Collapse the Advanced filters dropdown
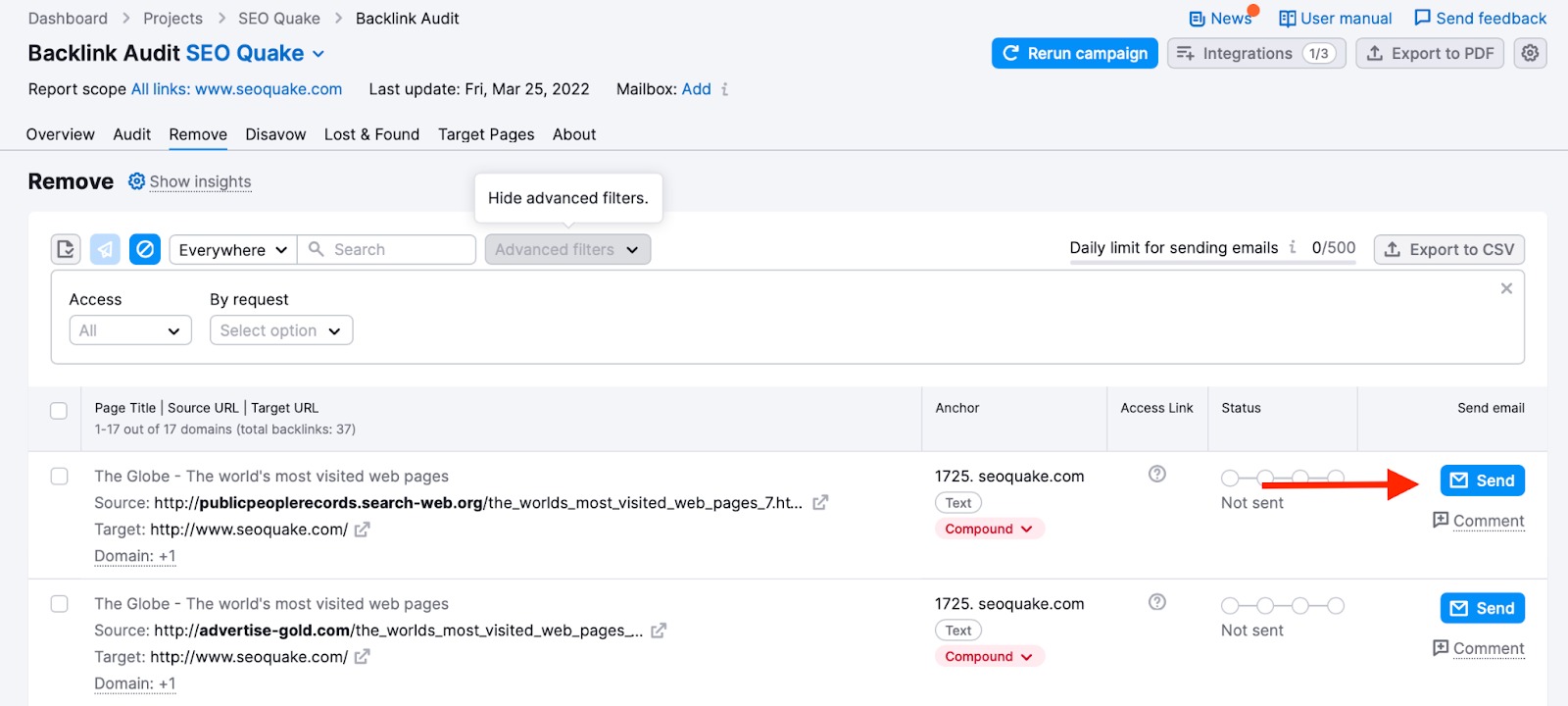The width and height of the screenshot is (1568, 706). pos(567,249)
